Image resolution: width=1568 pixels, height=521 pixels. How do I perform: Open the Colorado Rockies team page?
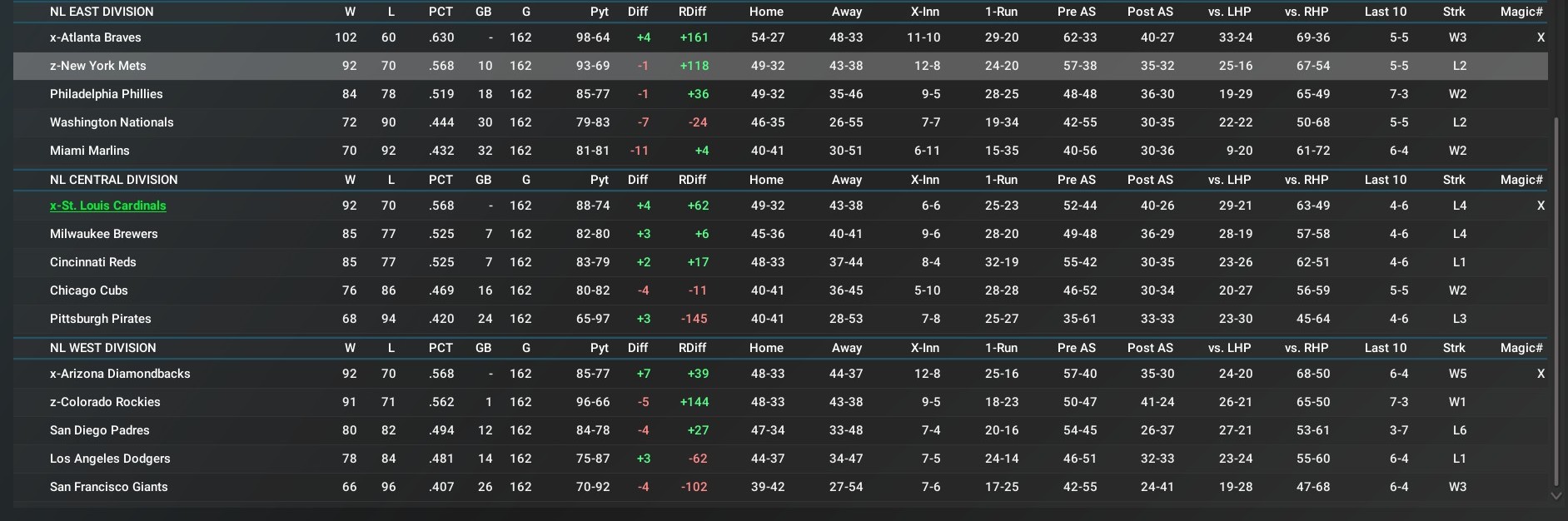(x=105, y=402)
